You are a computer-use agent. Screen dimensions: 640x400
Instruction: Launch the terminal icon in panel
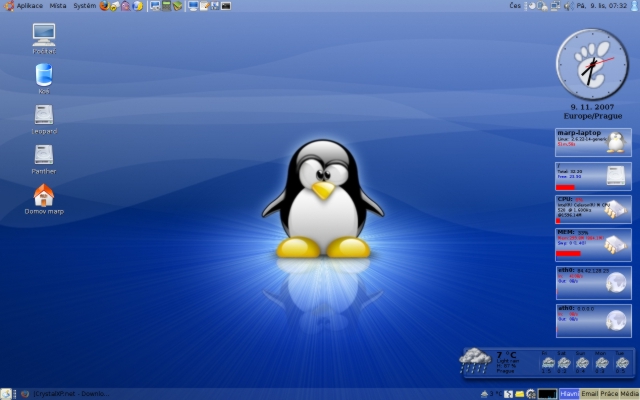point(226,6)
